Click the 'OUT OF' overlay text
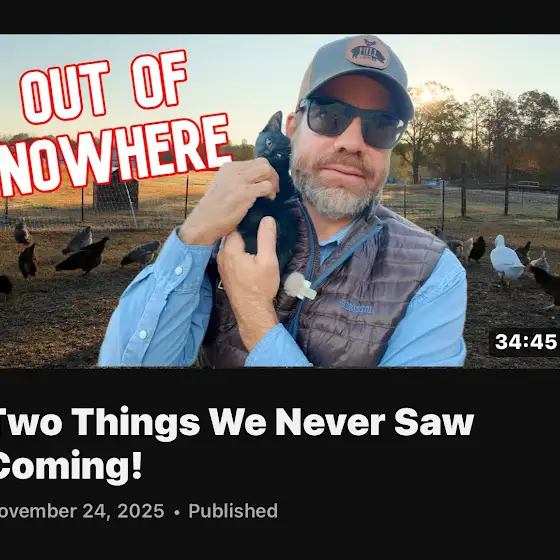The height and width of the screenshot is (560, 560). coord(104,88)
